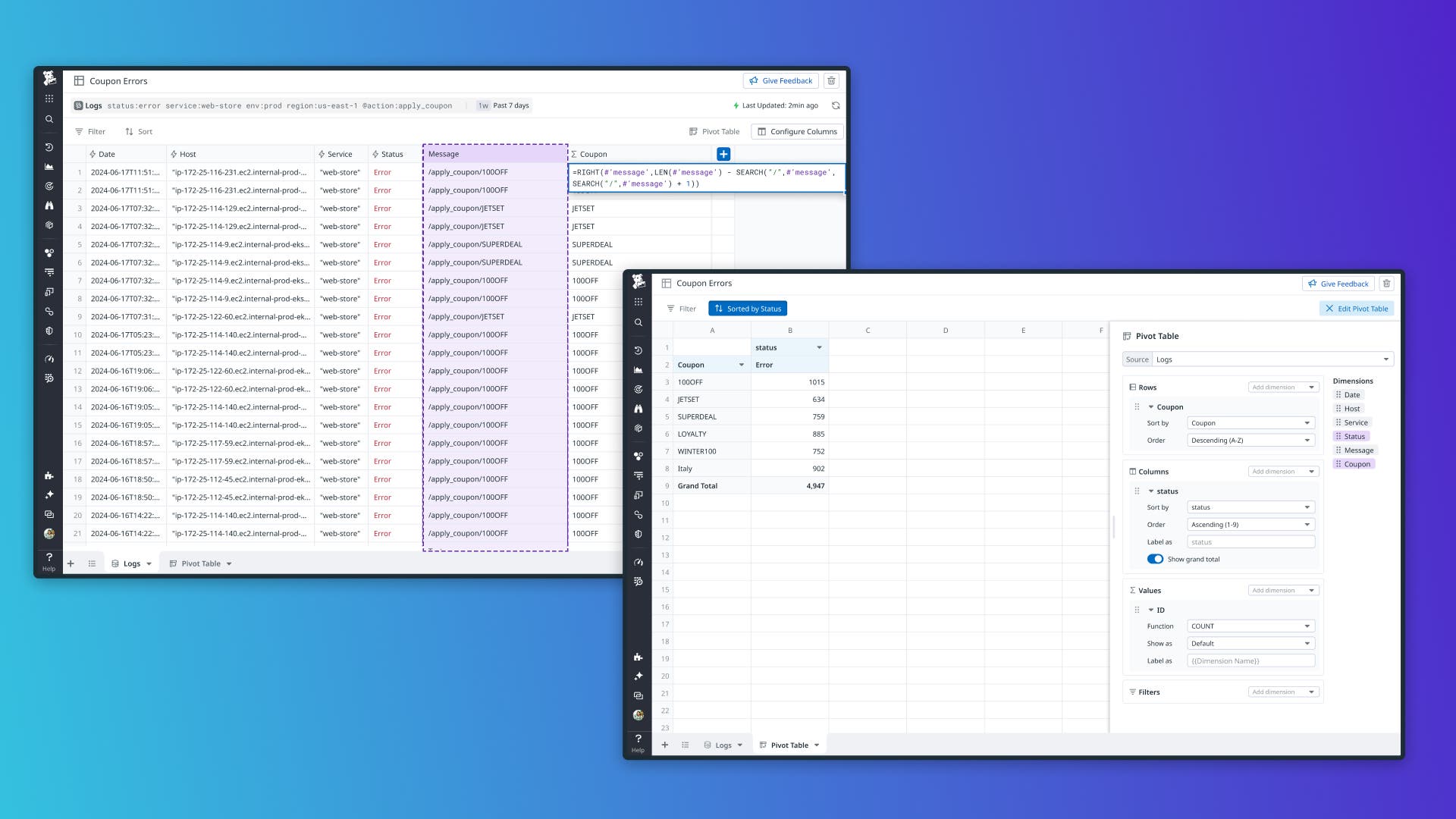Click the metrics chart icon in the sidebar
Image resolution: width=1456 pixels, height=819 pixels.
(x=49, y=165)
